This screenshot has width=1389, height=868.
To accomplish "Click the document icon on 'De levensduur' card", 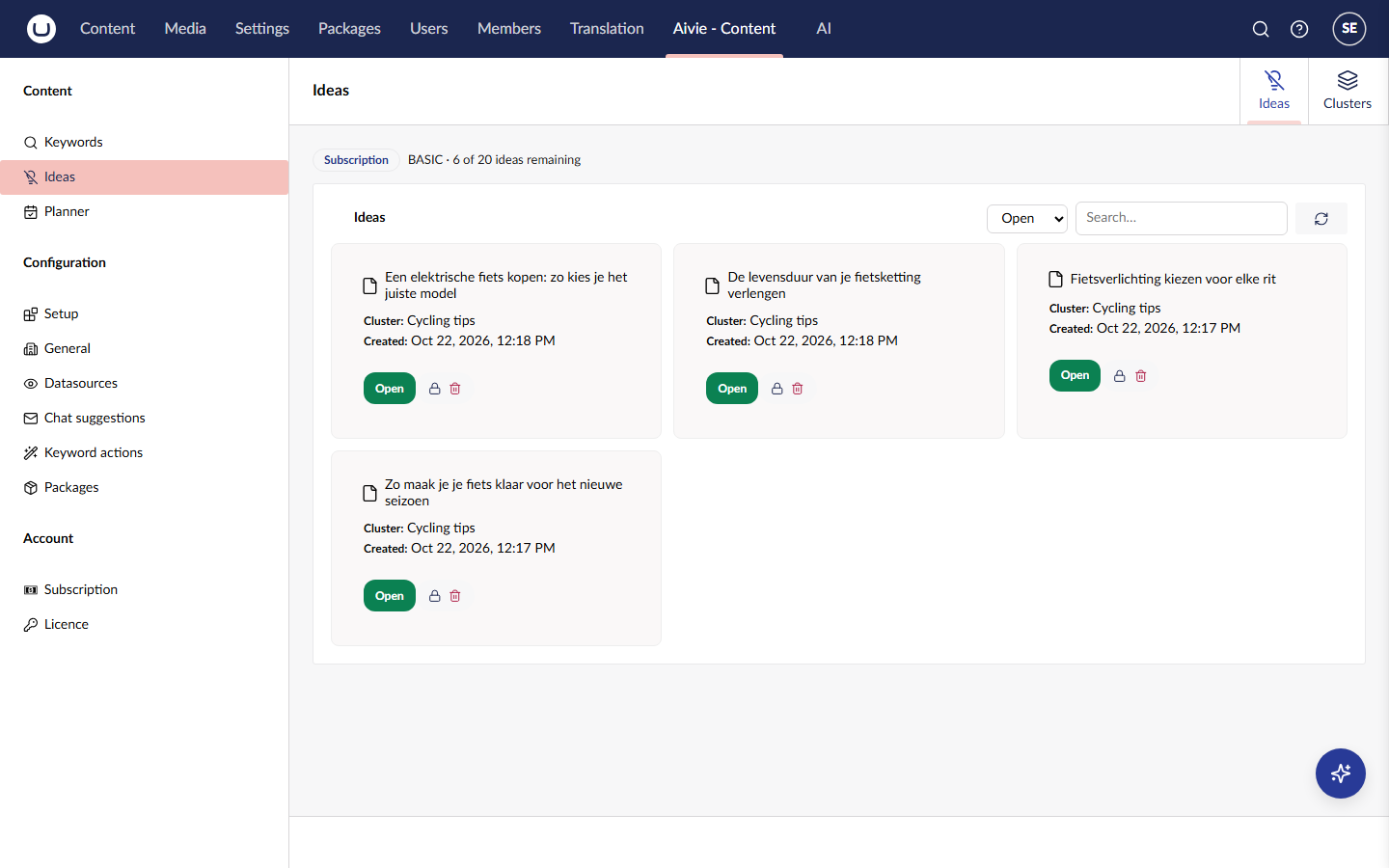I will (x=713, y=285).
